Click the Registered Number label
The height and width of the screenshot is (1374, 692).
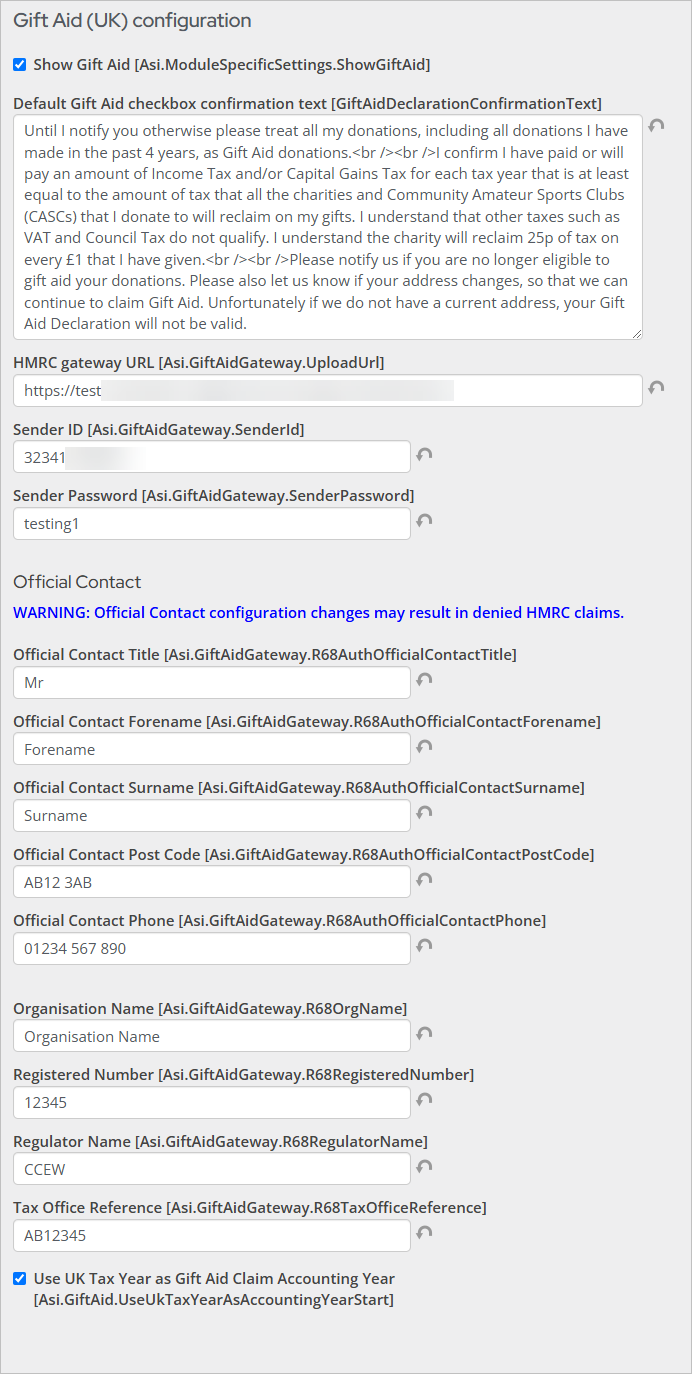243,1075
